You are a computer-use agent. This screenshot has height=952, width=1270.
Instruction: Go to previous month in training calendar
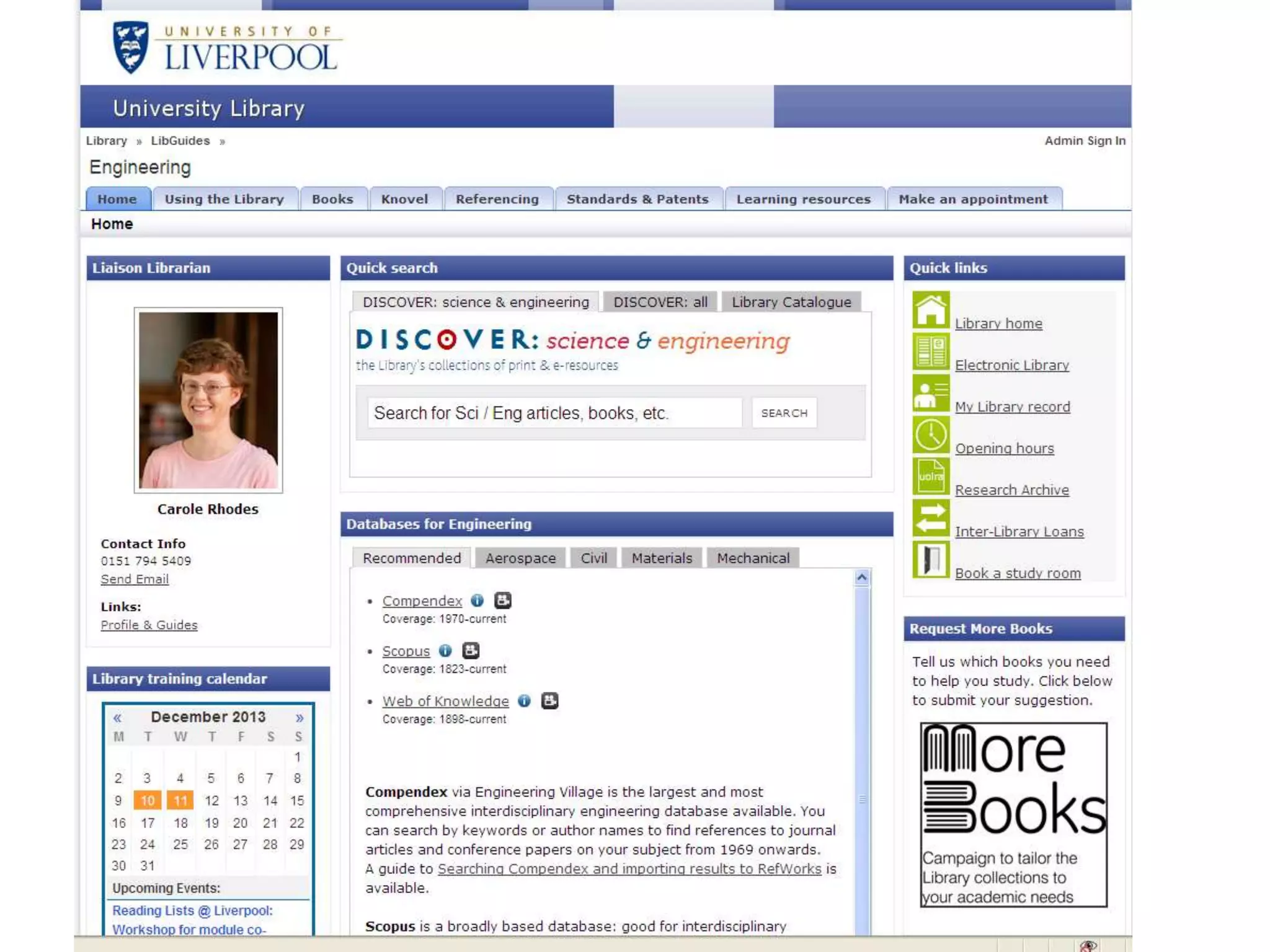point(117,718)
